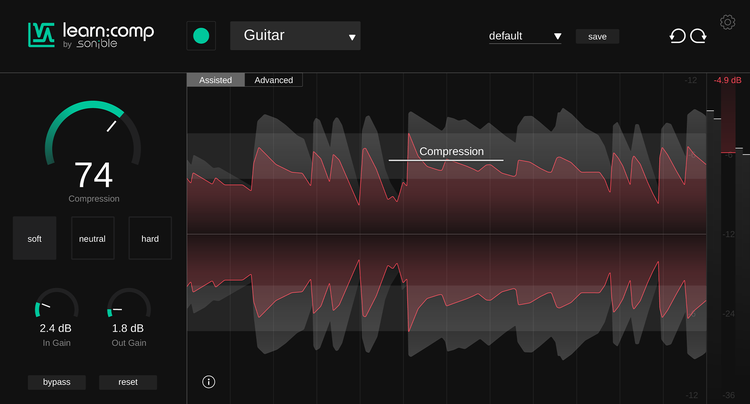This screenshot has height=404, width=750.
Task: Click the Compression amount dial
Action: coord(93,145)
